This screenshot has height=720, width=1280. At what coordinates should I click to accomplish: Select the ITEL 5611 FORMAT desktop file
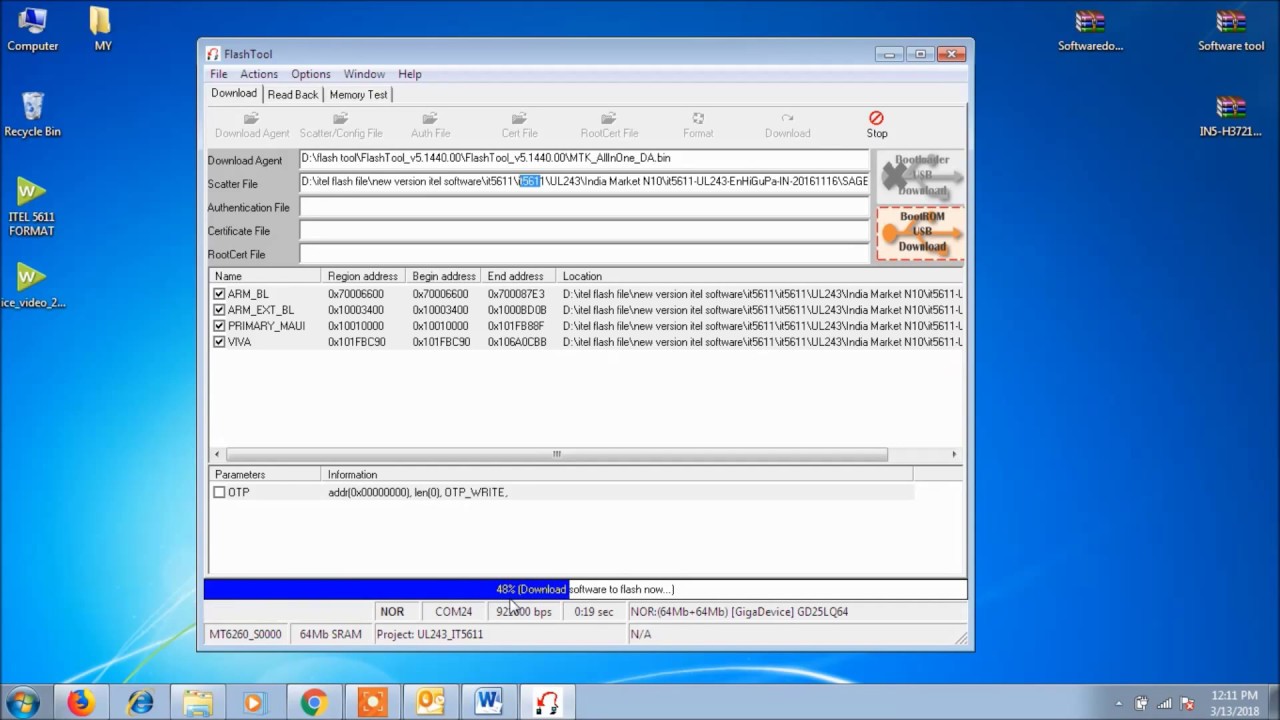click(32, 207)
